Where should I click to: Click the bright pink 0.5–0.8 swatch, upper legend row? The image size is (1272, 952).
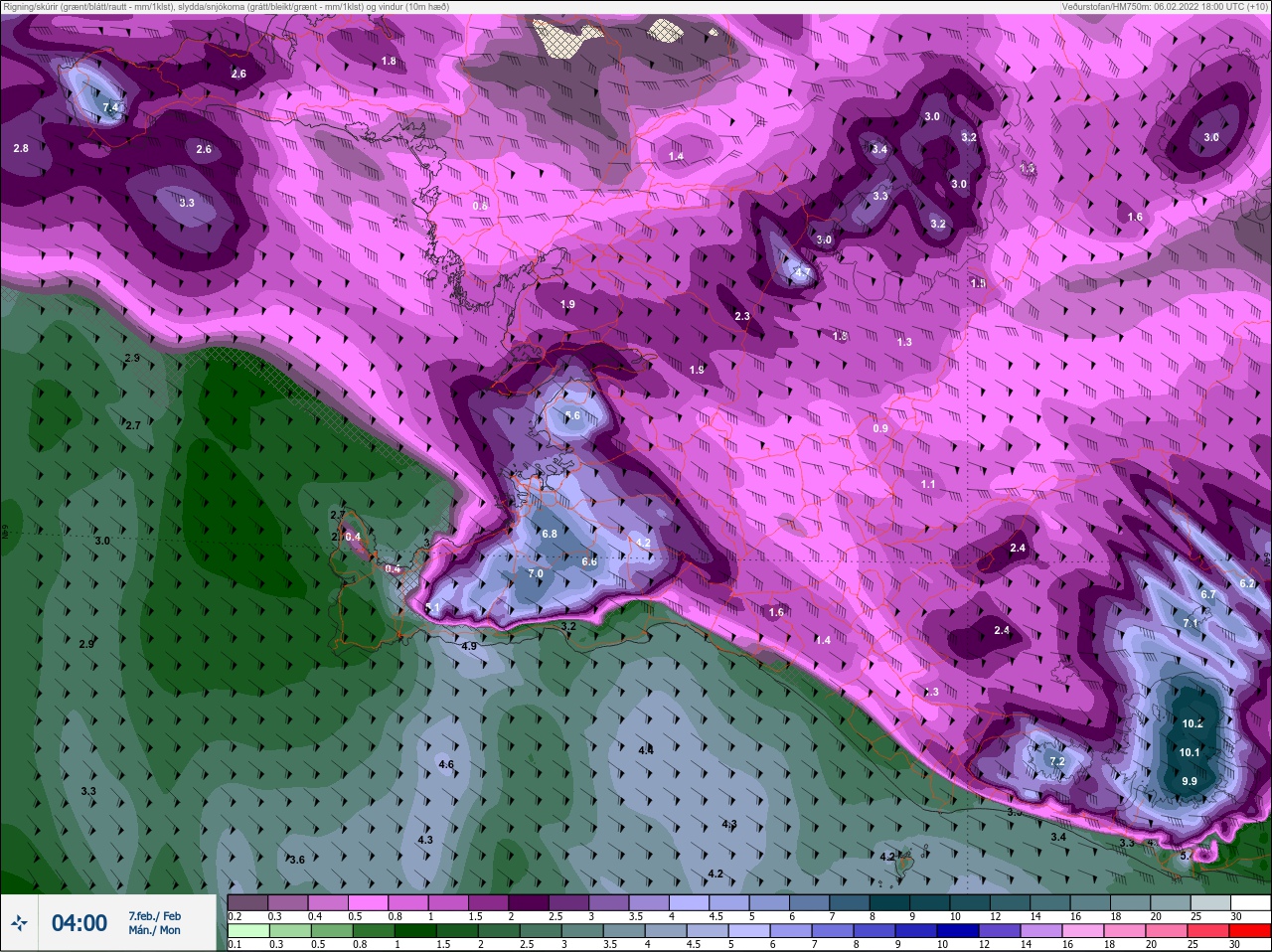pyautogui.click(x=369, y=902)
